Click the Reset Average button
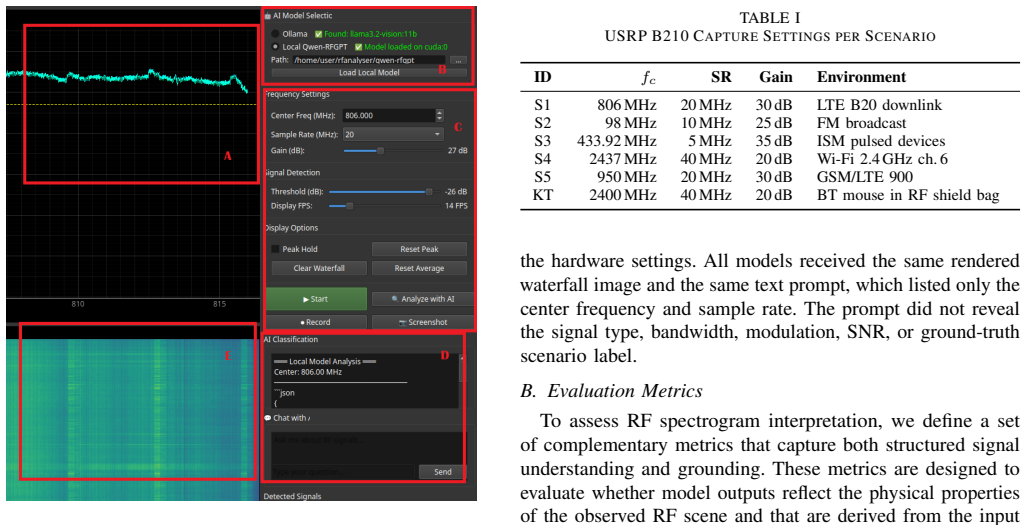 [x=419, y=268]
